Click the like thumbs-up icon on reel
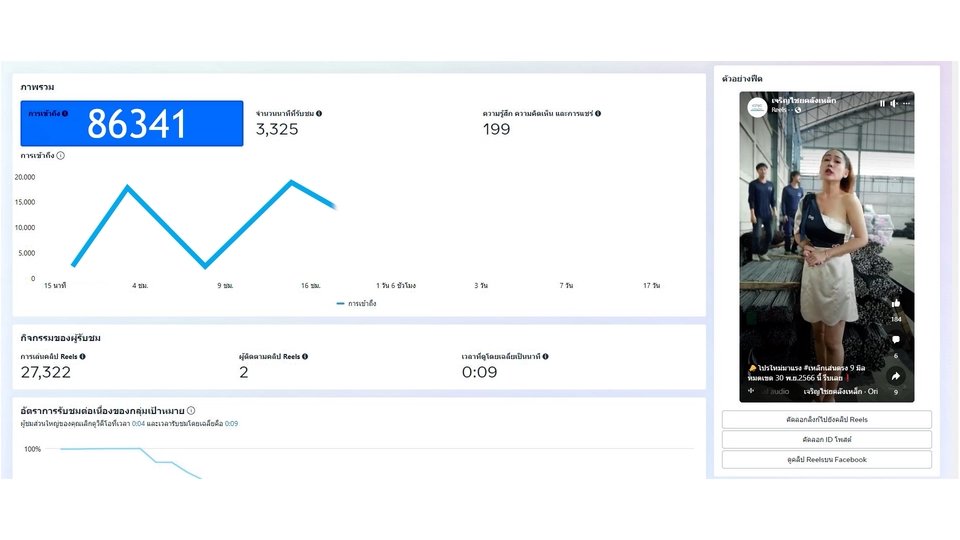960x540 pixels. [x=896, y=303]
